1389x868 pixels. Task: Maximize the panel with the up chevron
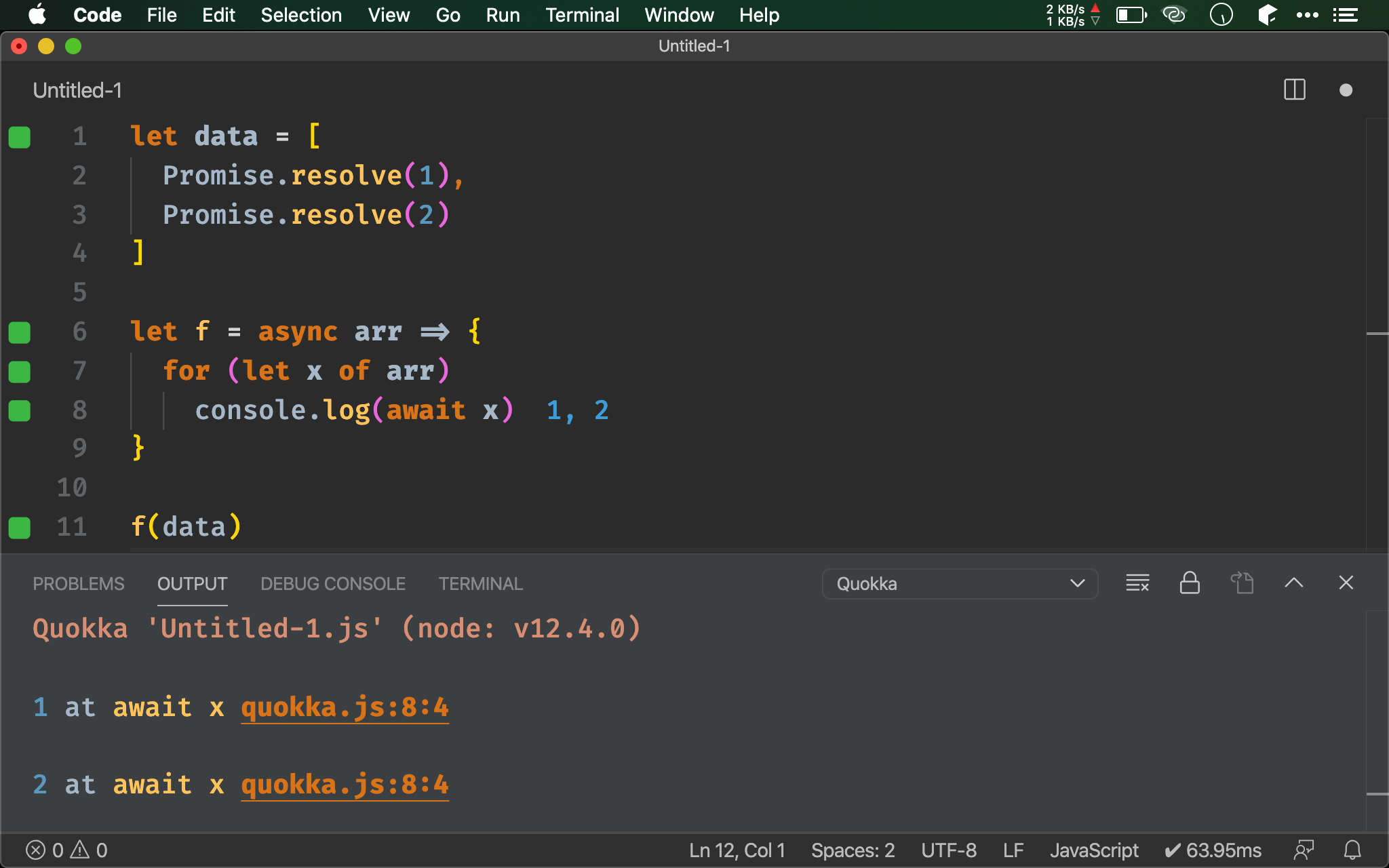click(1293, 583)
